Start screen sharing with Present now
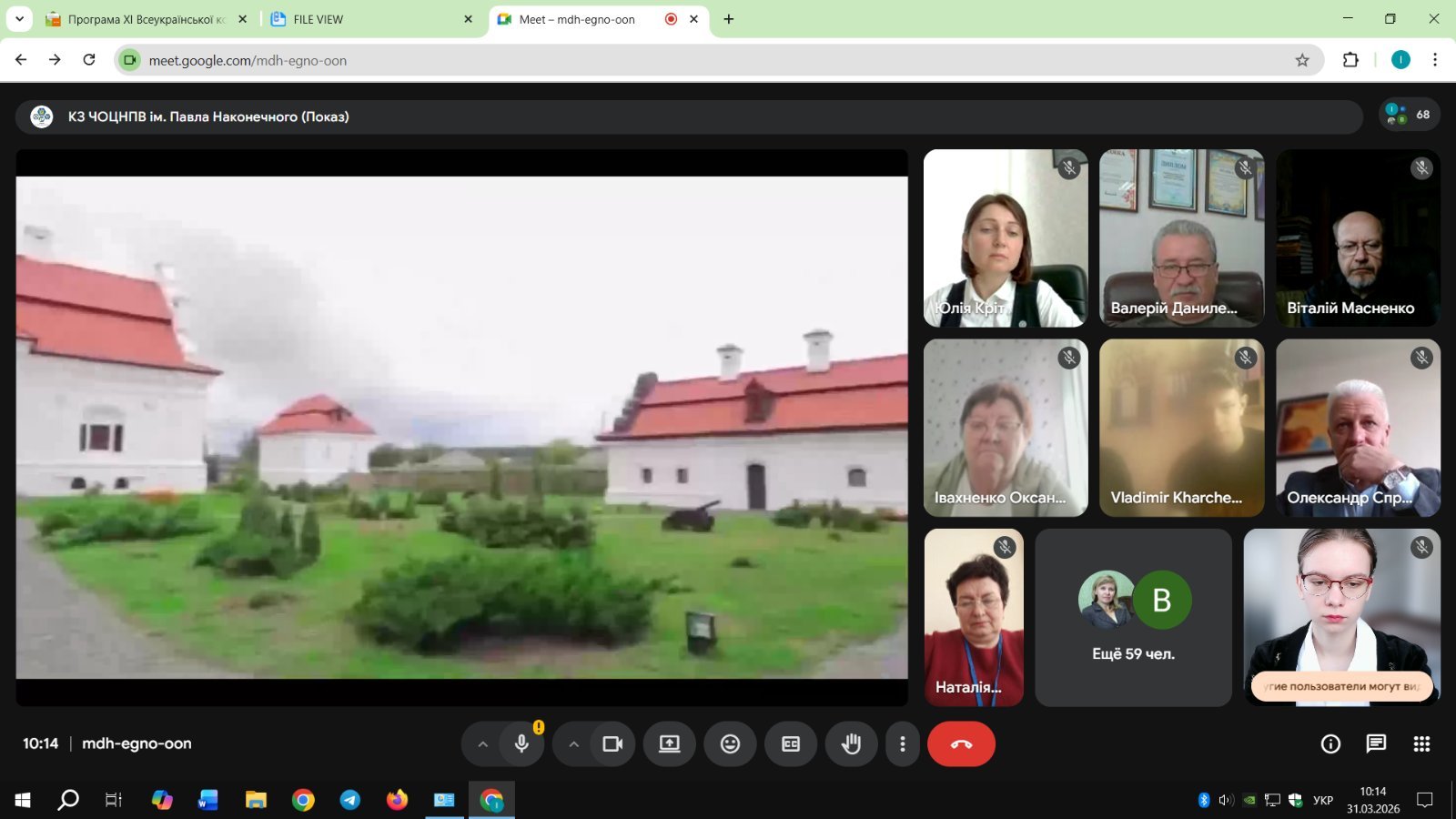The image size is (1456, 819). click(670, 744)
